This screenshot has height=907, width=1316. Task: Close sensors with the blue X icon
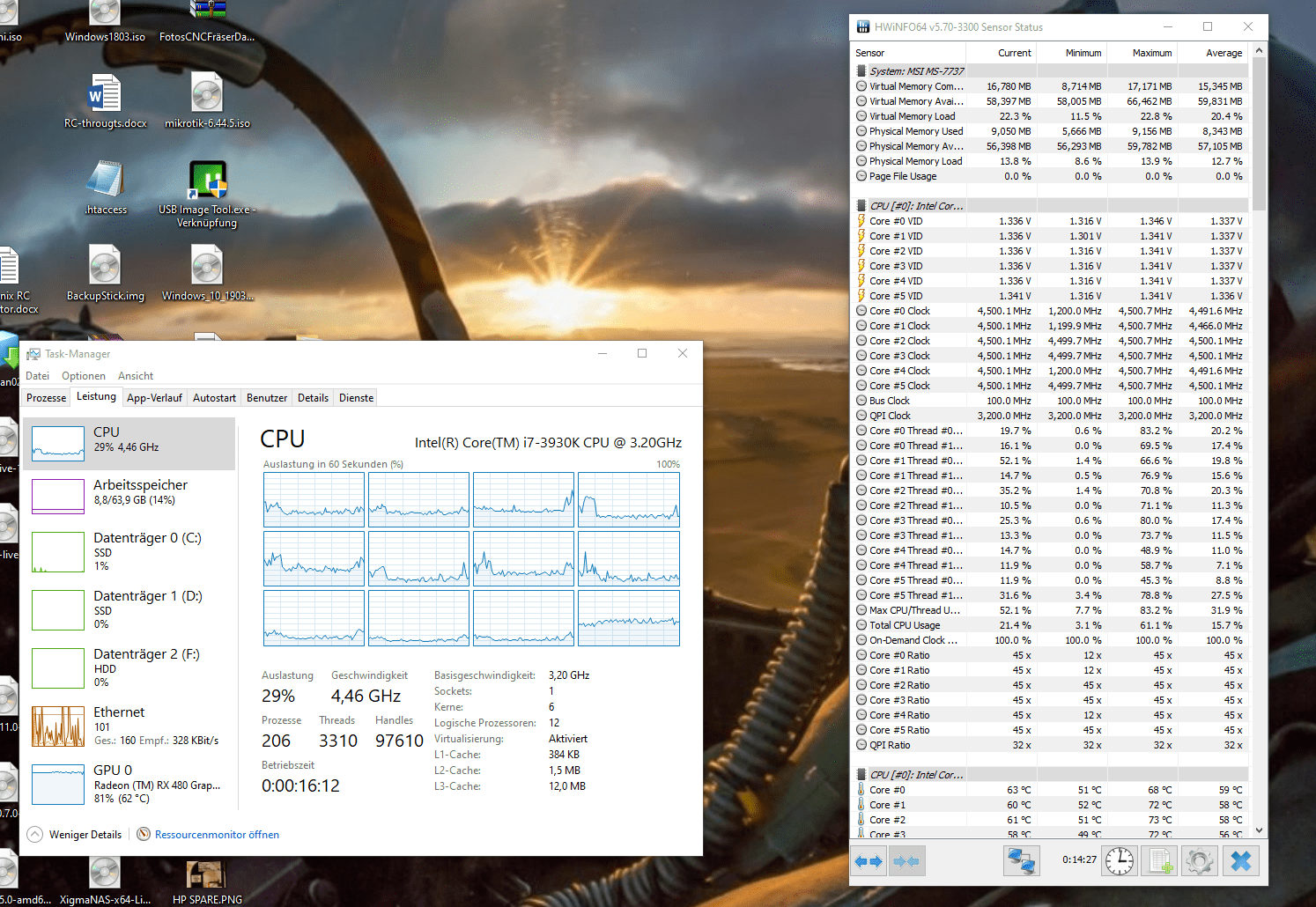(1240, 860)
